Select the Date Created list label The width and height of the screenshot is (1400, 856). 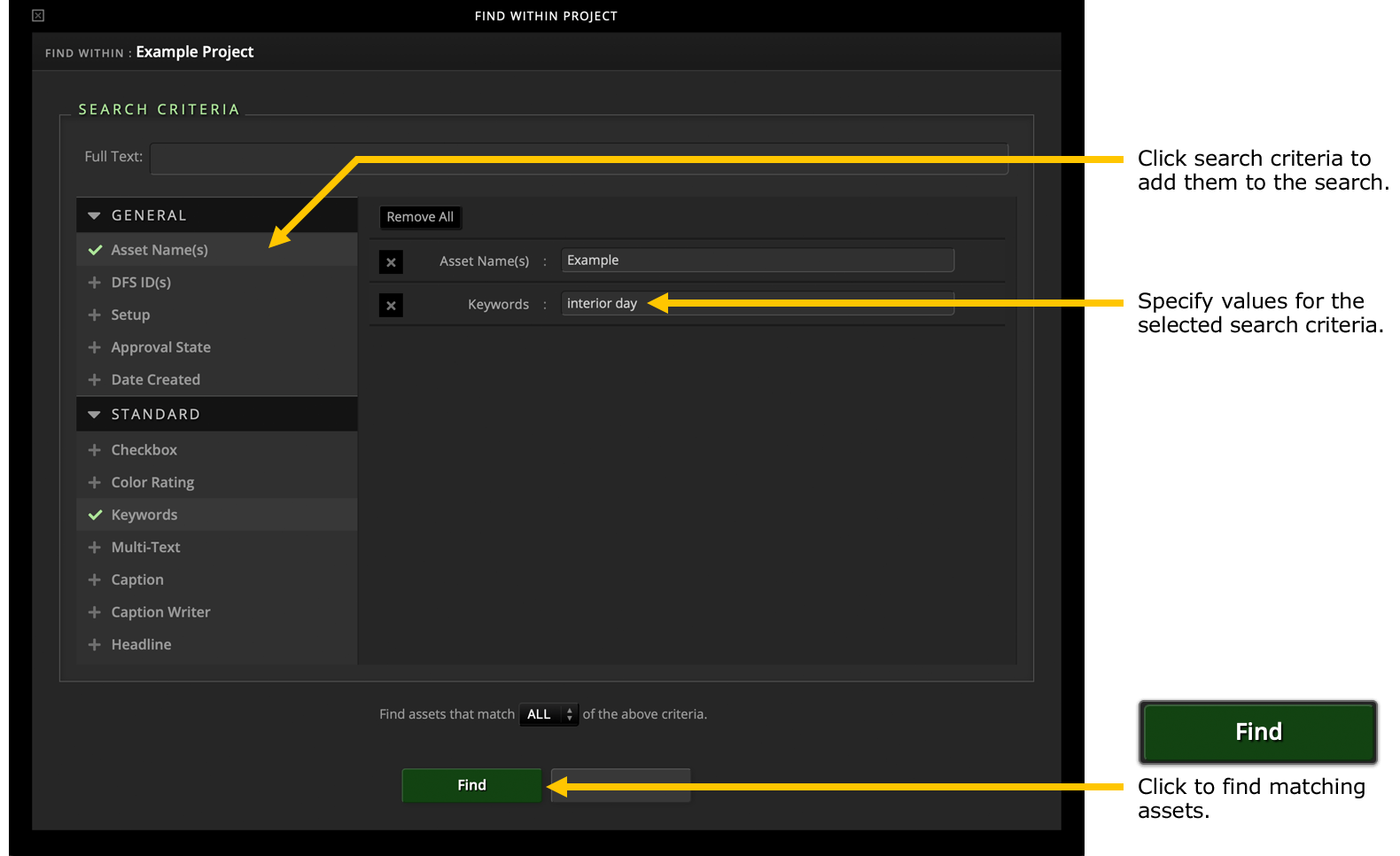(155, 379)
